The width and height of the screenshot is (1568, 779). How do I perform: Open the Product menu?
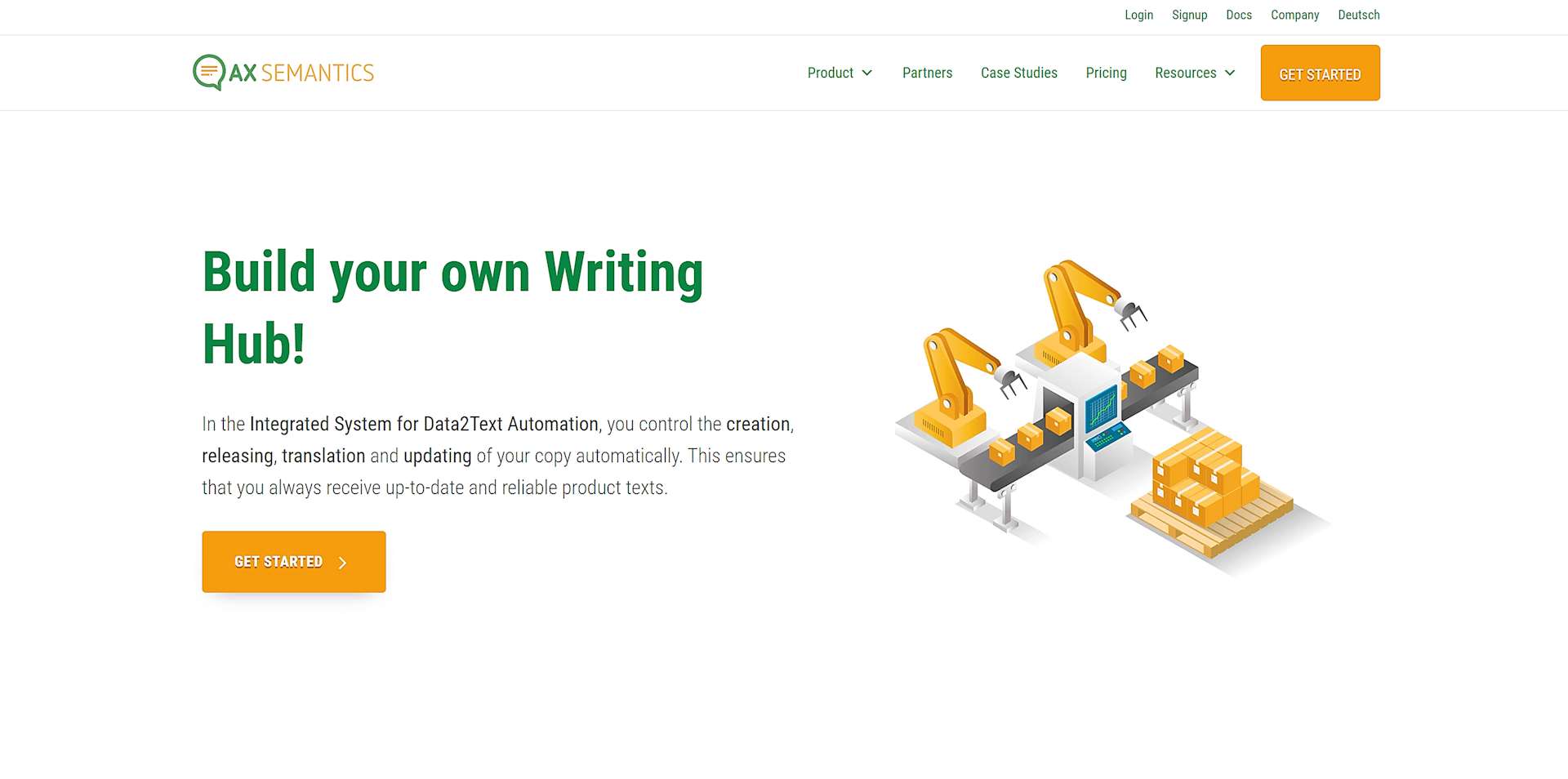coord(830,73)
